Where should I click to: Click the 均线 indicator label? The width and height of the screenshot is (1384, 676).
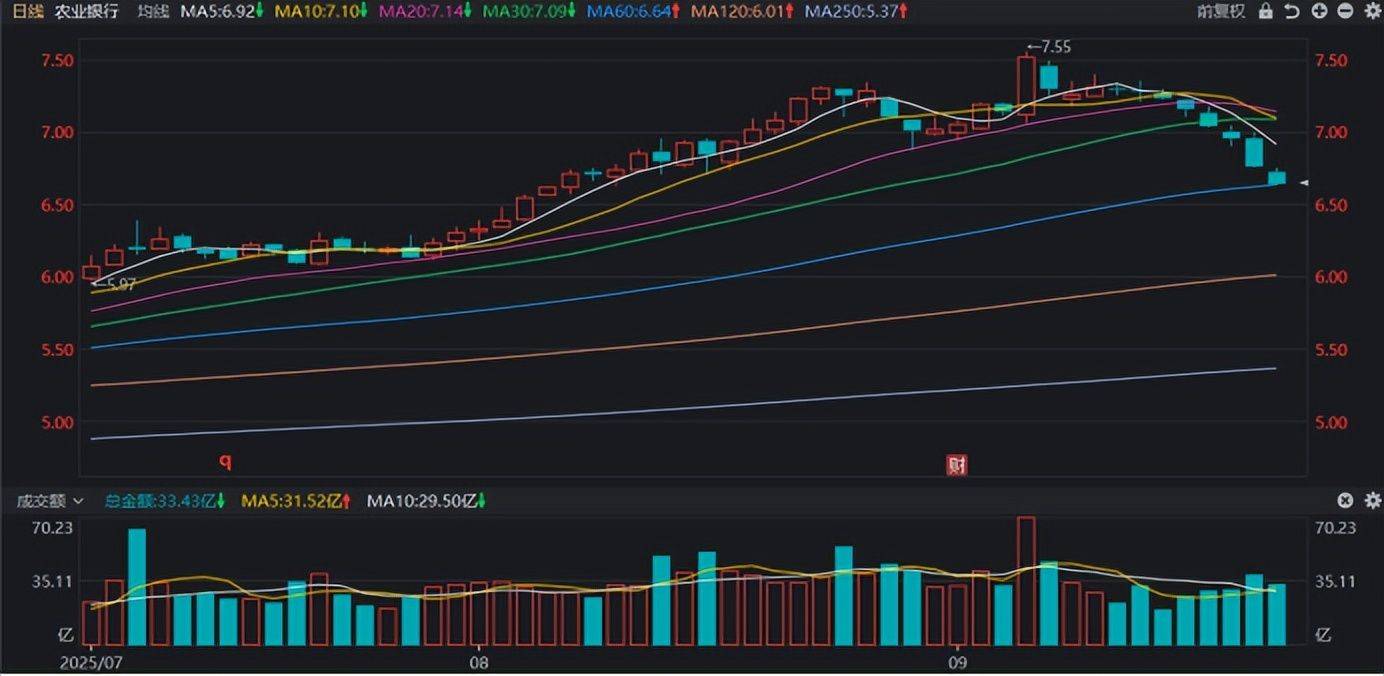152,12
